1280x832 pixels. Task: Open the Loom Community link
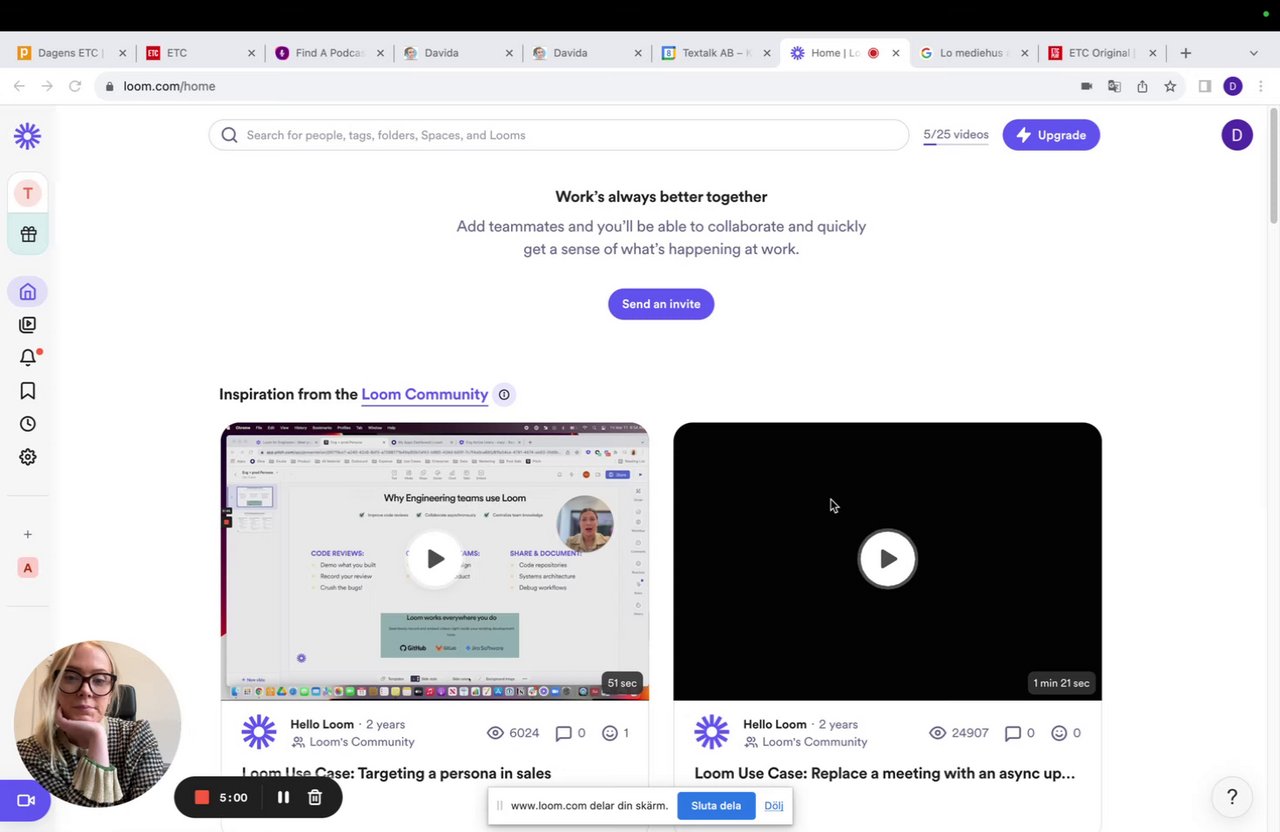tap(425, 394)
